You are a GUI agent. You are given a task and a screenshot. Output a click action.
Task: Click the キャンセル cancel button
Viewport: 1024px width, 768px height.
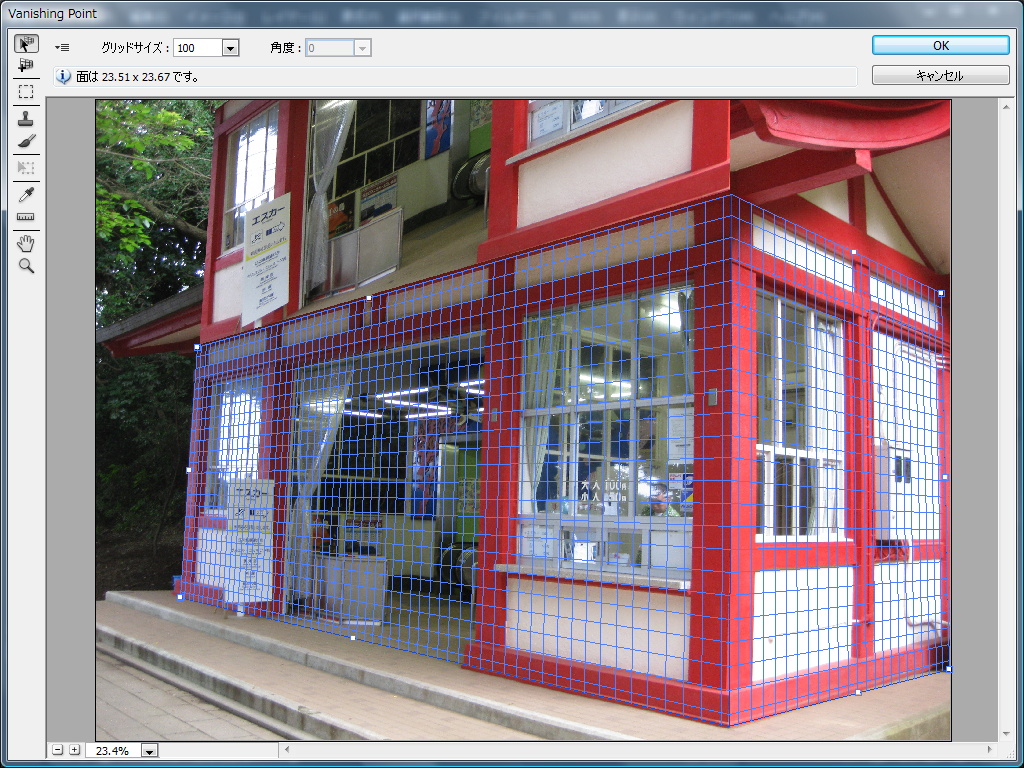pyautogui.click(x=940, y=76)
